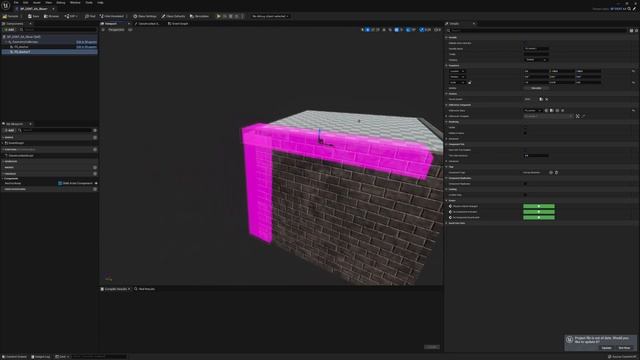Open Class Settings
640x360 pixels.
coord(145,16)
